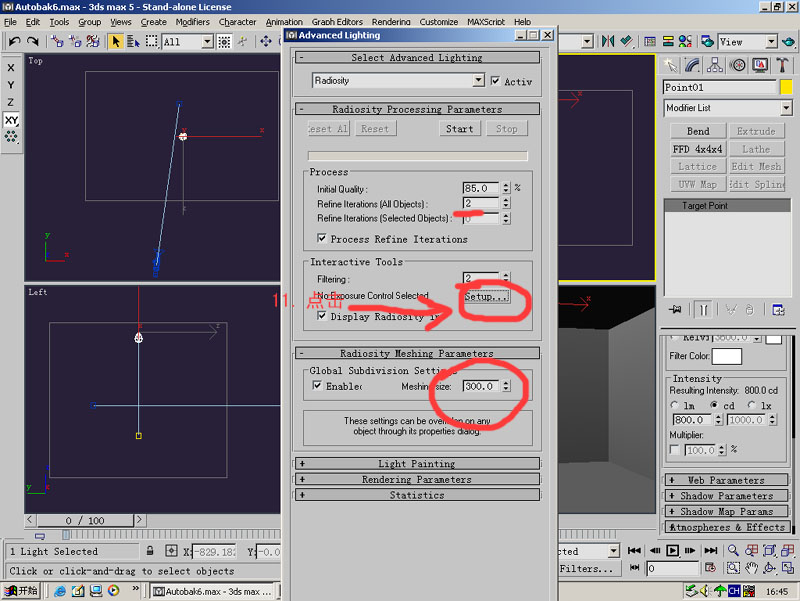This screenshot has height=601, width=800.
Task: Restrict to Z axis constraint
Action: (x=11, y=102)
